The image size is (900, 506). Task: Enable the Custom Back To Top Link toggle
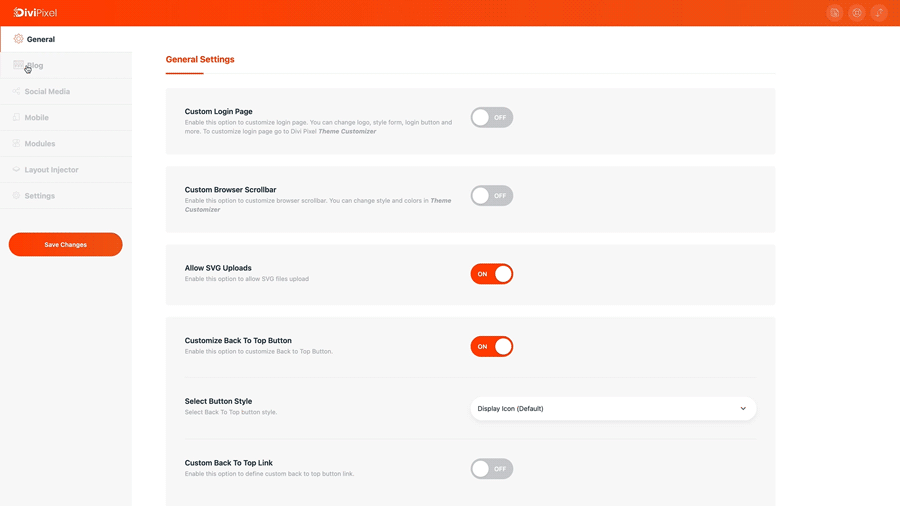(492, 469)
